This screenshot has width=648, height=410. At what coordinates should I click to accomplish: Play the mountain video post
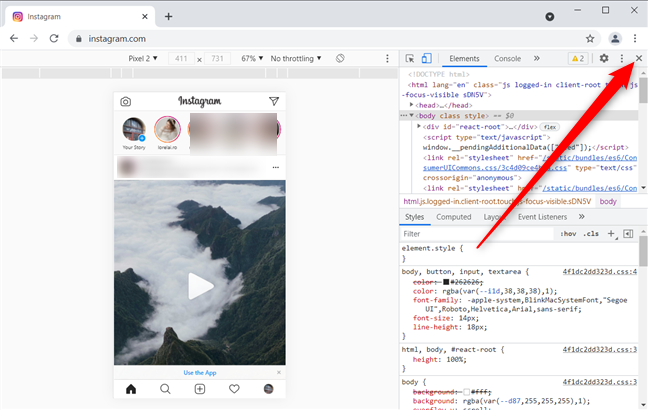tap(200, 286)
